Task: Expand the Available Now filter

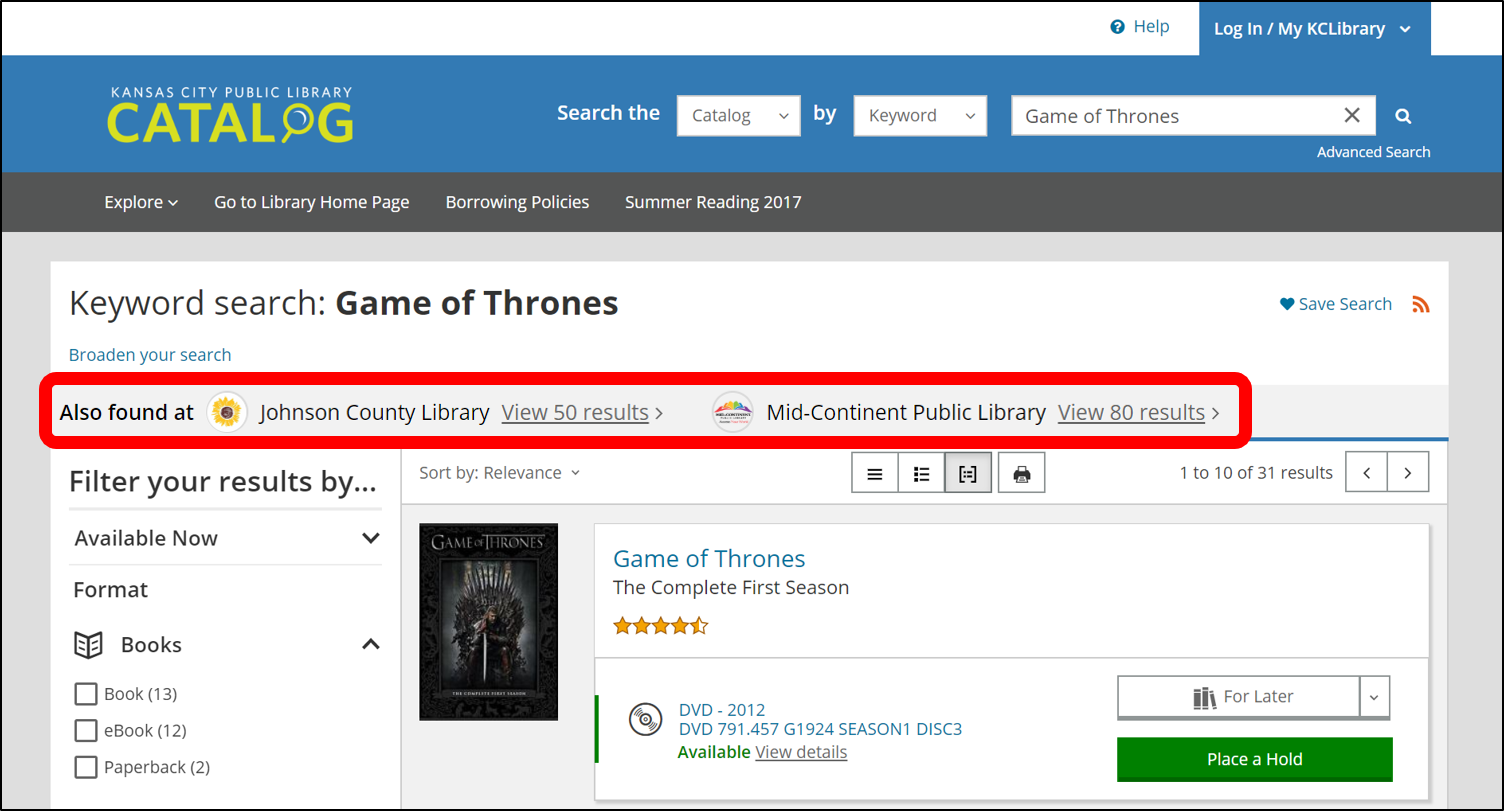Action: (226, 538)
